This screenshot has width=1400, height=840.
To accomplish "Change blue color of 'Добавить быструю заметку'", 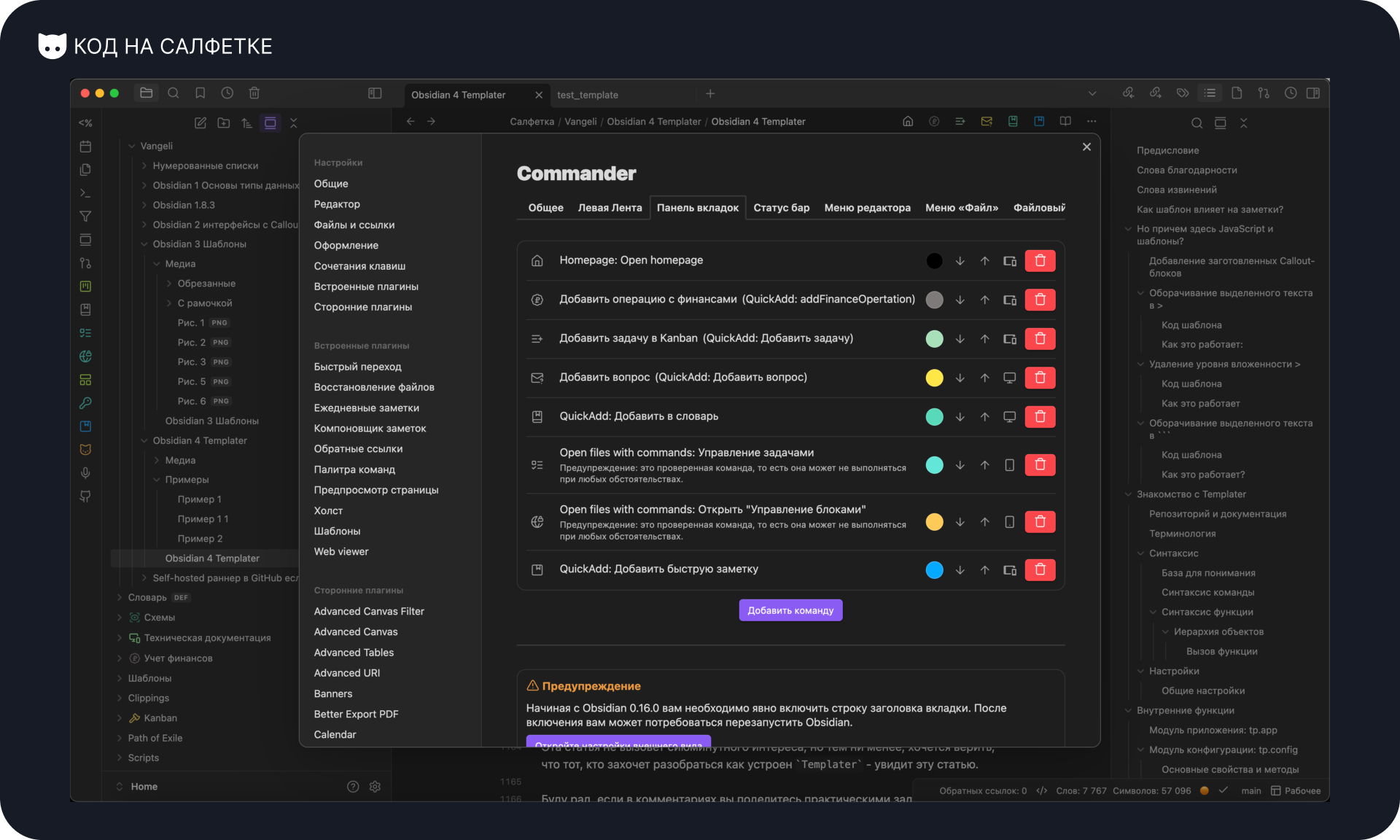I will pos(934,569).
